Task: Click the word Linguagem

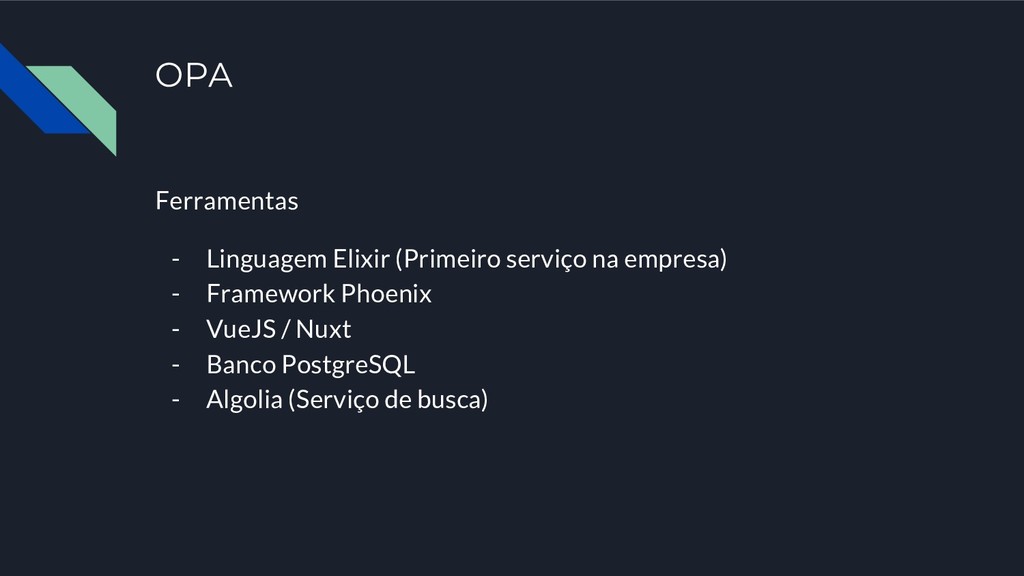Action: 266,259
